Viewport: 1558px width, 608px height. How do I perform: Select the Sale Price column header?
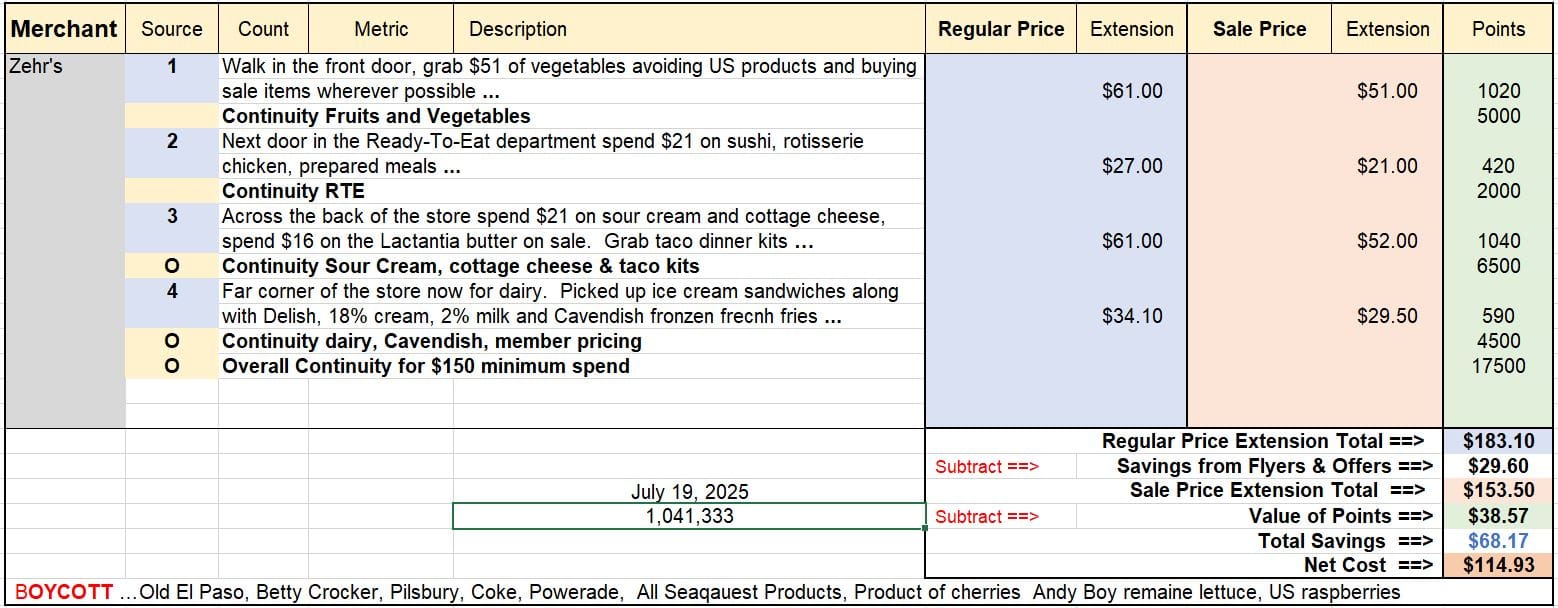tap(1259, 29)
